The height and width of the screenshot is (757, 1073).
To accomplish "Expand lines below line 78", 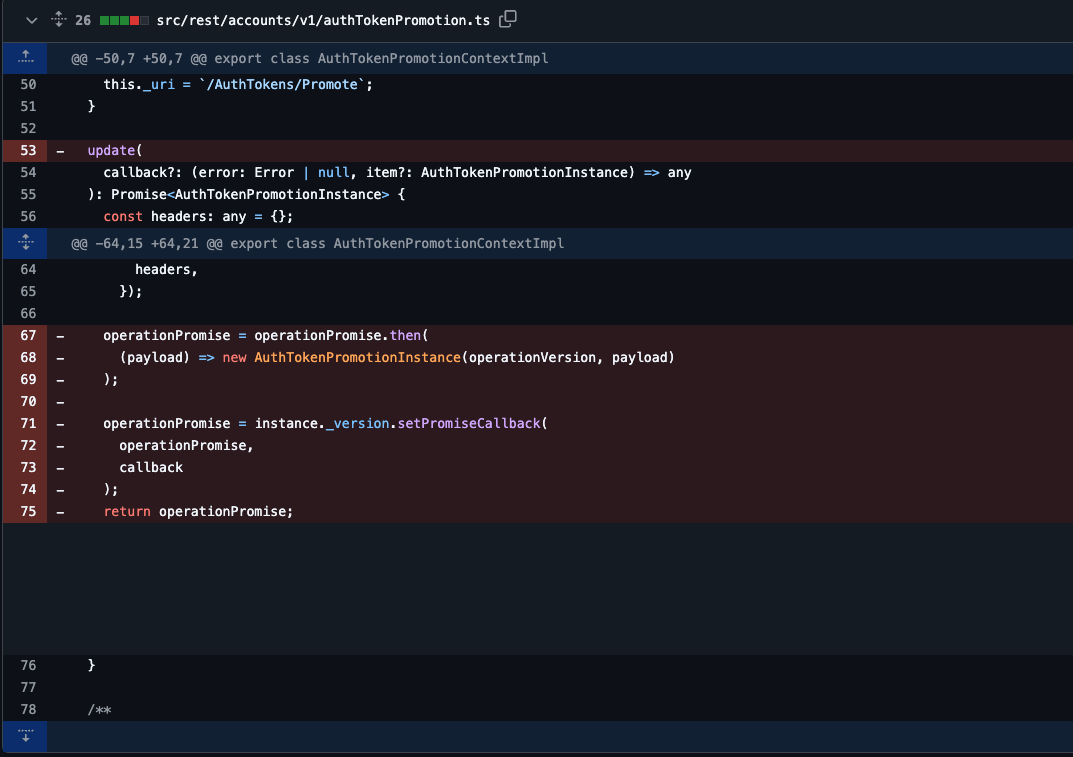I will click(25, 736).
